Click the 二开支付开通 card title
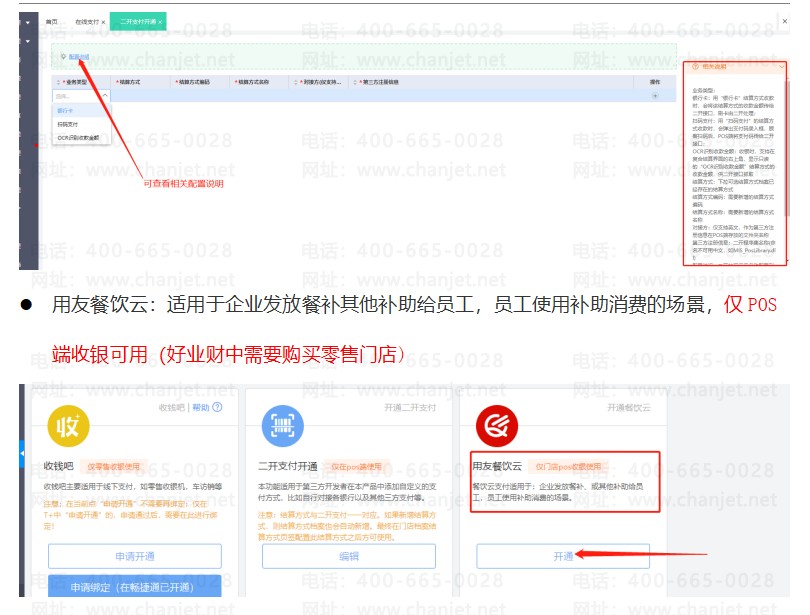The width and height of the screenshot is (810, 615). tap(288, 466)
